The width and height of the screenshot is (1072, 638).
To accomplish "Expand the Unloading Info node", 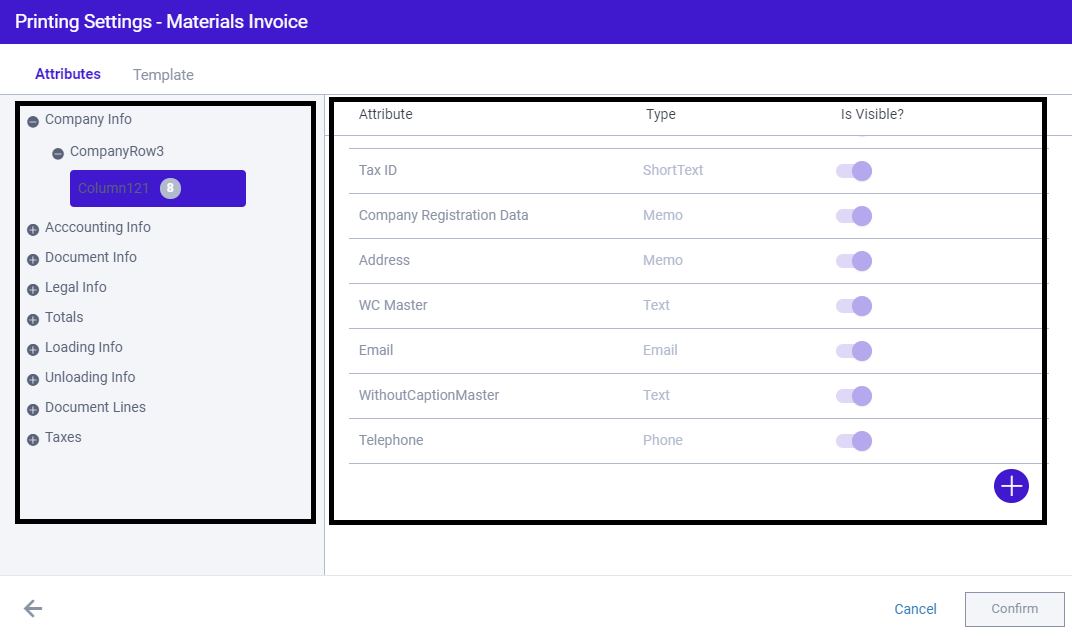I will 33,380.
